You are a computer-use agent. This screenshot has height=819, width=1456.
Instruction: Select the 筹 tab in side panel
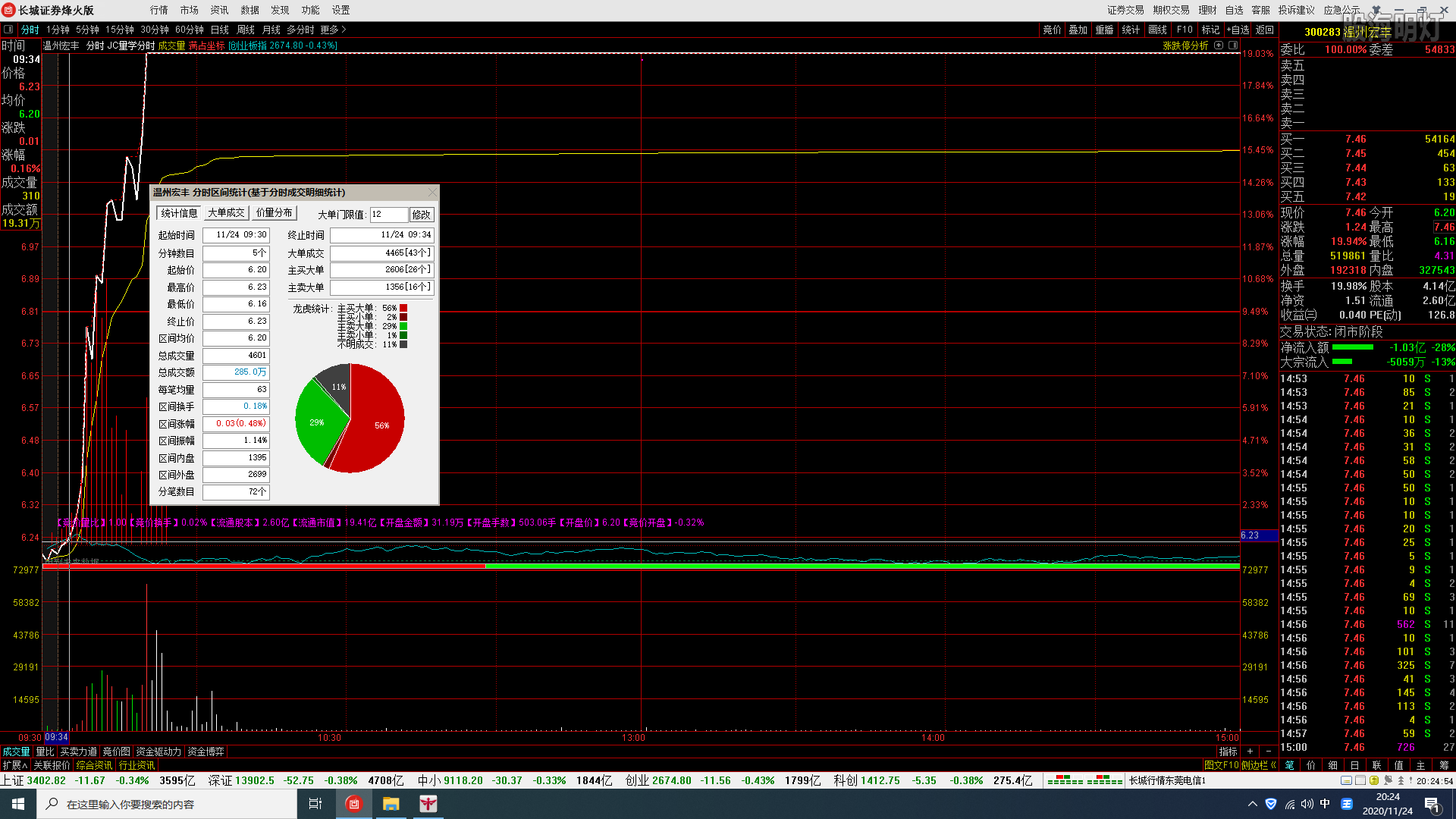(x=1444, y=765)
